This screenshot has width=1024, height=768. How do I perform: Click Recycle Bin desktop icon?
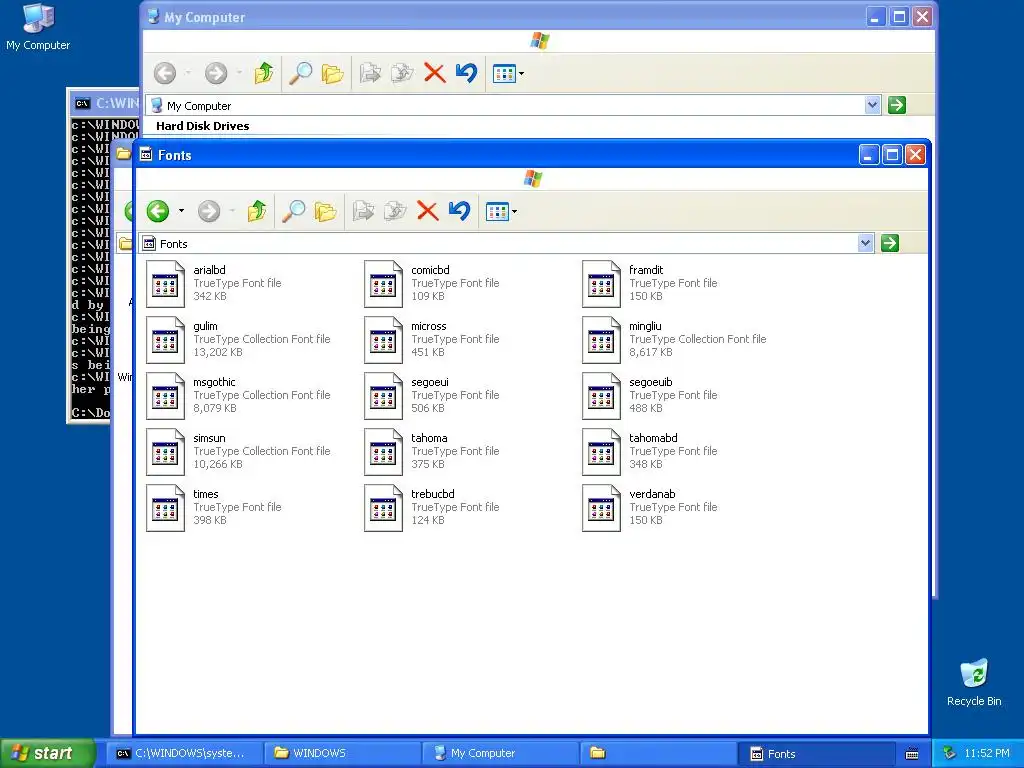tap(974, 683)
